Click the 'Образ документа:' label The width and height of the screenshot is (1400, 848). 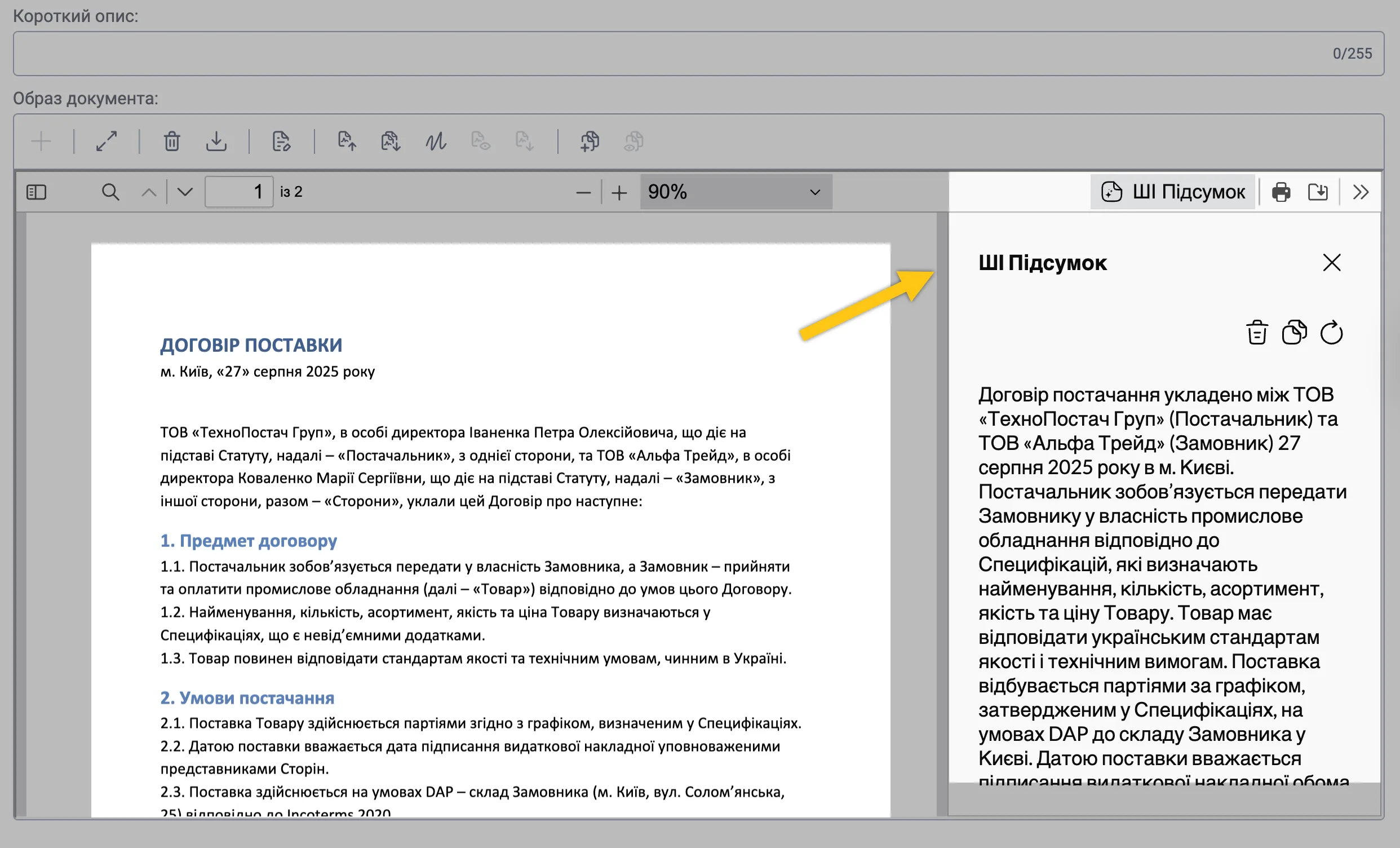[x=86, y=99]
